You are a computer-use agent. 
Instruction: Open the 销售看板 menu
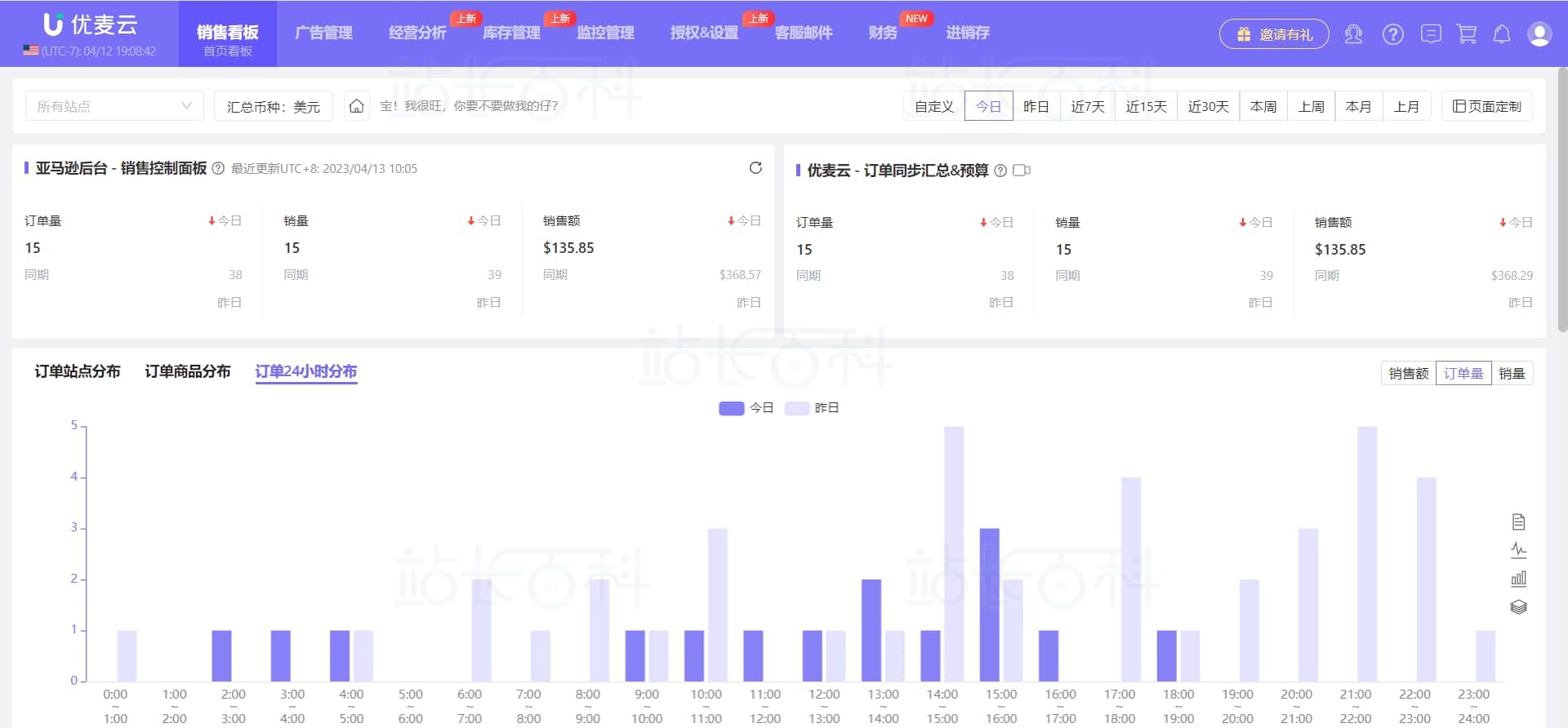pos(228,33)
